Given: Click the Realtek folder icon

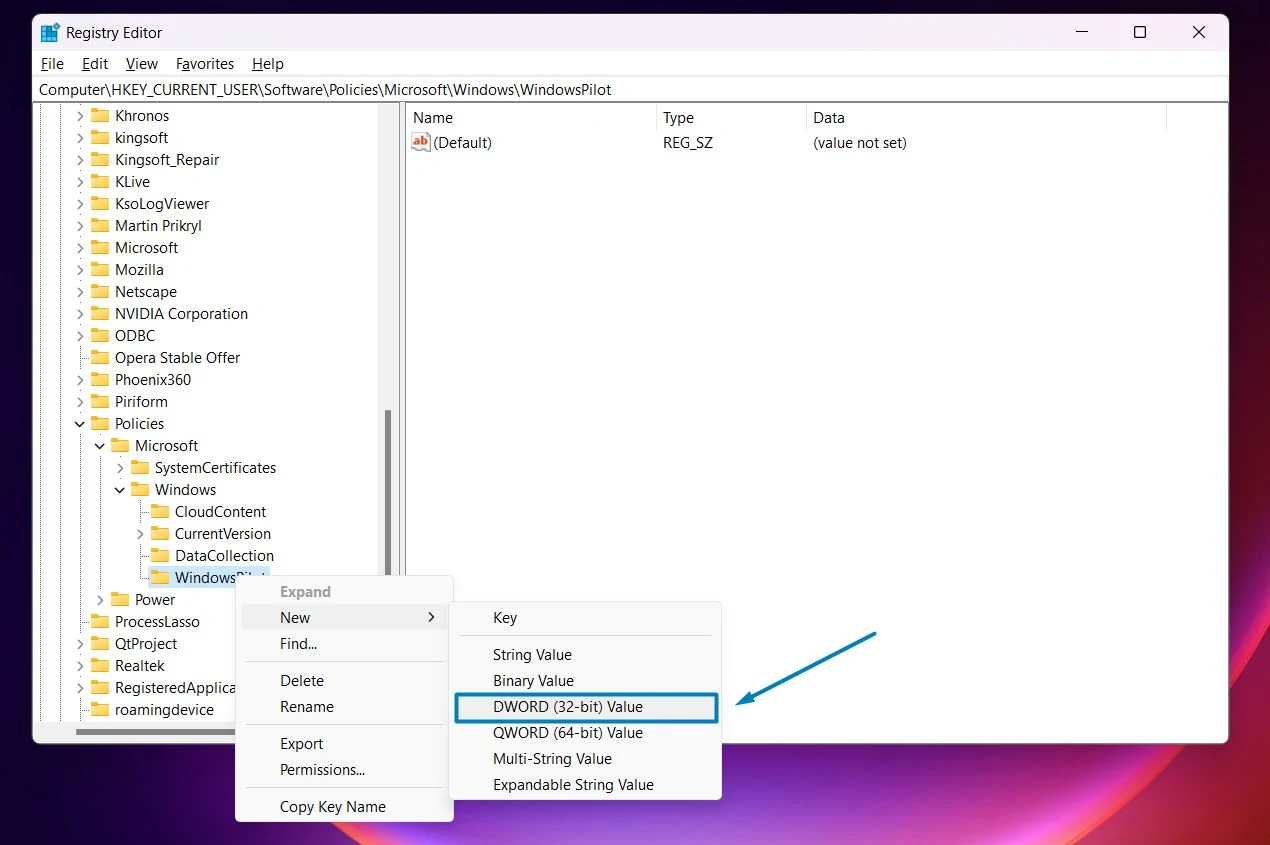Looking at the screenshot, I should click(x=100, y=665).
